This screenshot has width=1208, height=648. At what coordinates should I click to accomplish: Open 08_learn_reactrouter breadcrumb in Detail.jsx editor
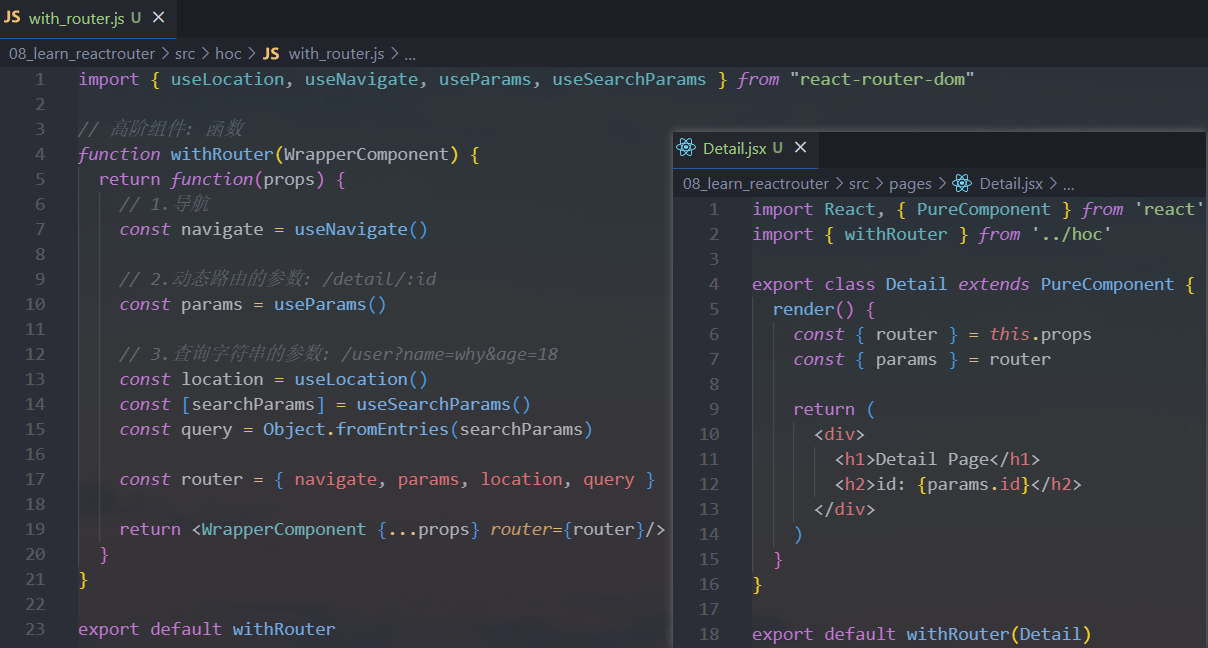[756, 184]
